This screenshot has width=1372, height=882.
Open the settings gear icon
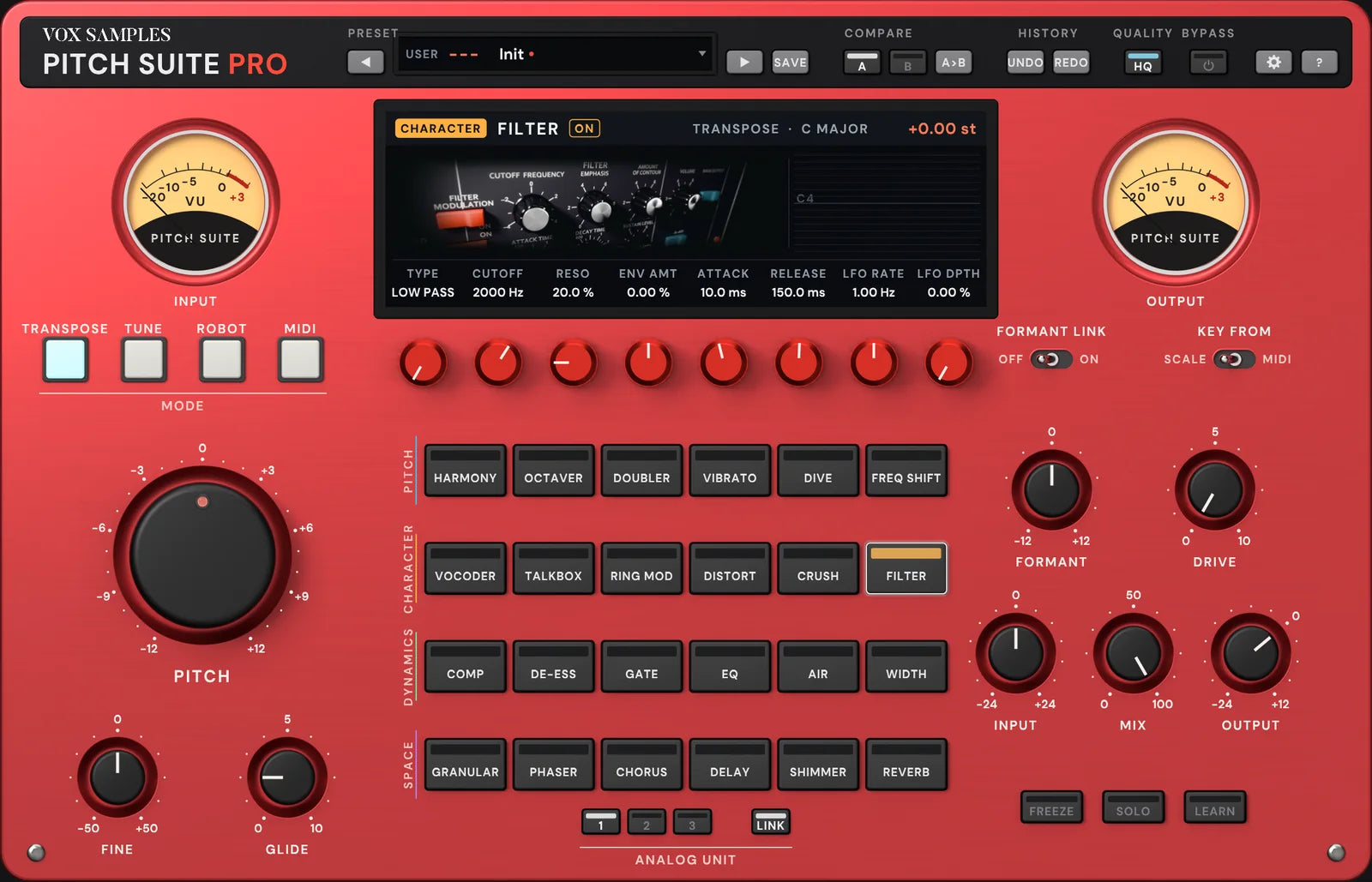(x=1273, y=63)
